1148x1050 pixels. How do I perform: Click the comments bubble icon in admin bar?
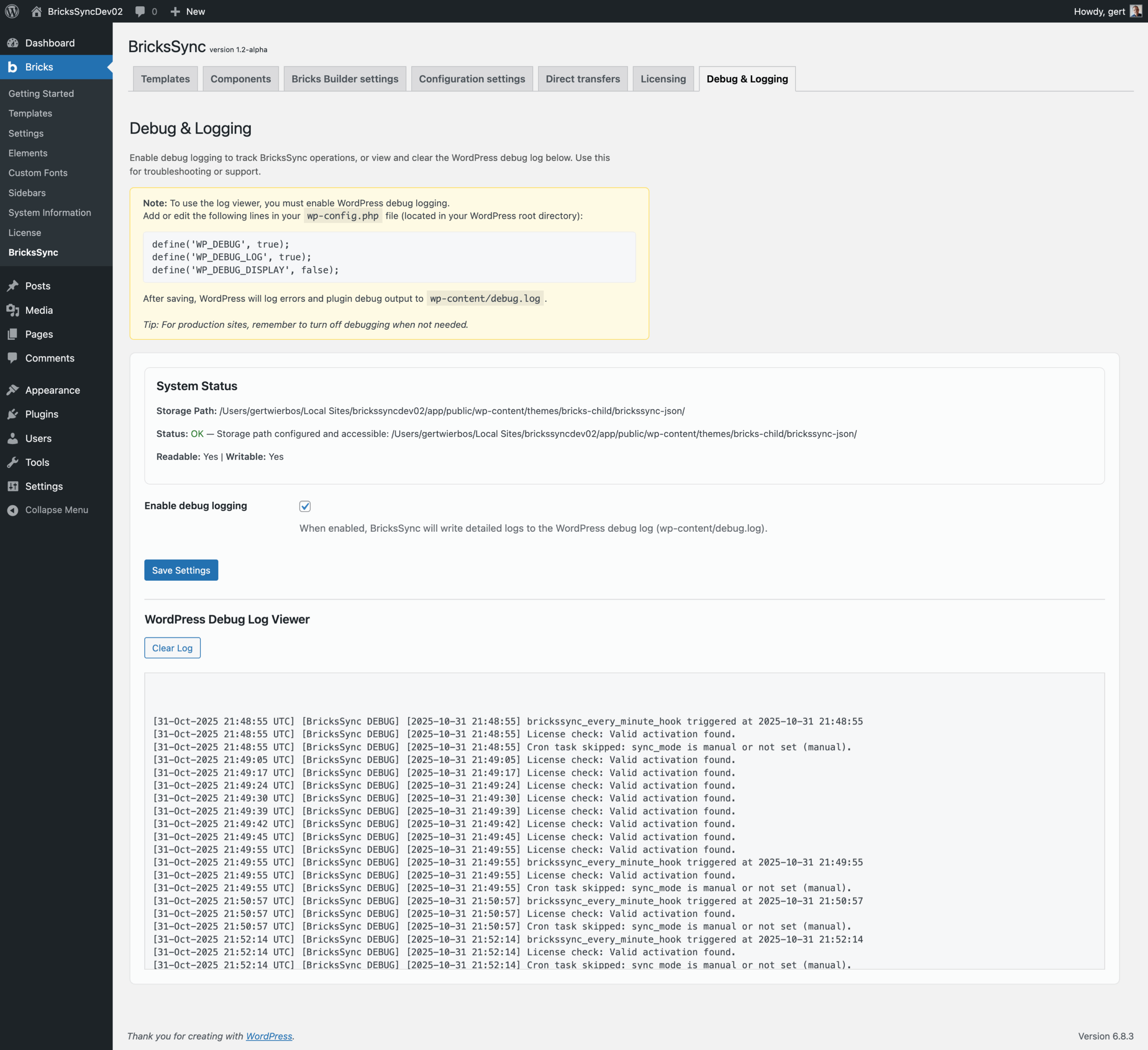coord(140,11)
